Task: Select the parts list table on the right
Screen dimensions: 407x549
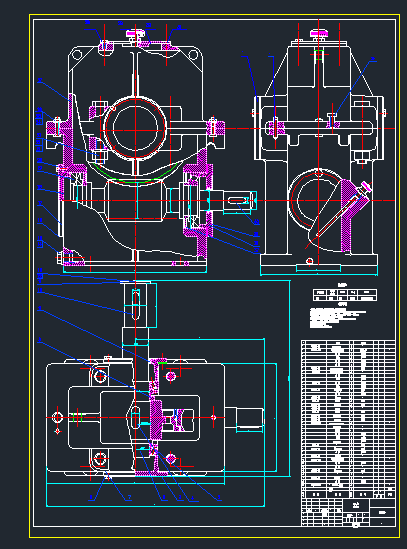Action: (349, 419)
